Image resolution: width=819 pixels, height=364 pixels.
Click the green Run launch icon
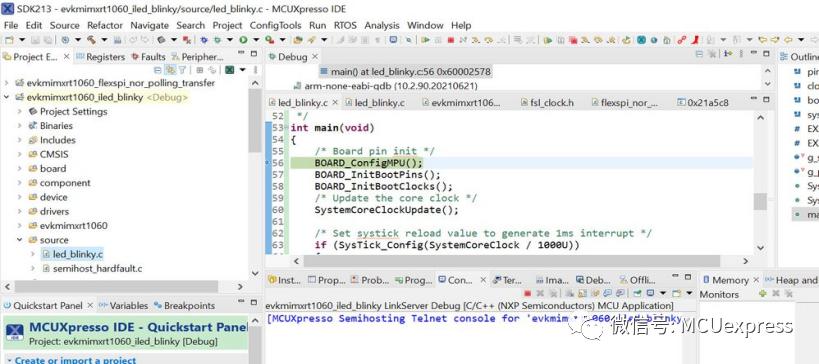pyautogui.click(x=243, y=40)
